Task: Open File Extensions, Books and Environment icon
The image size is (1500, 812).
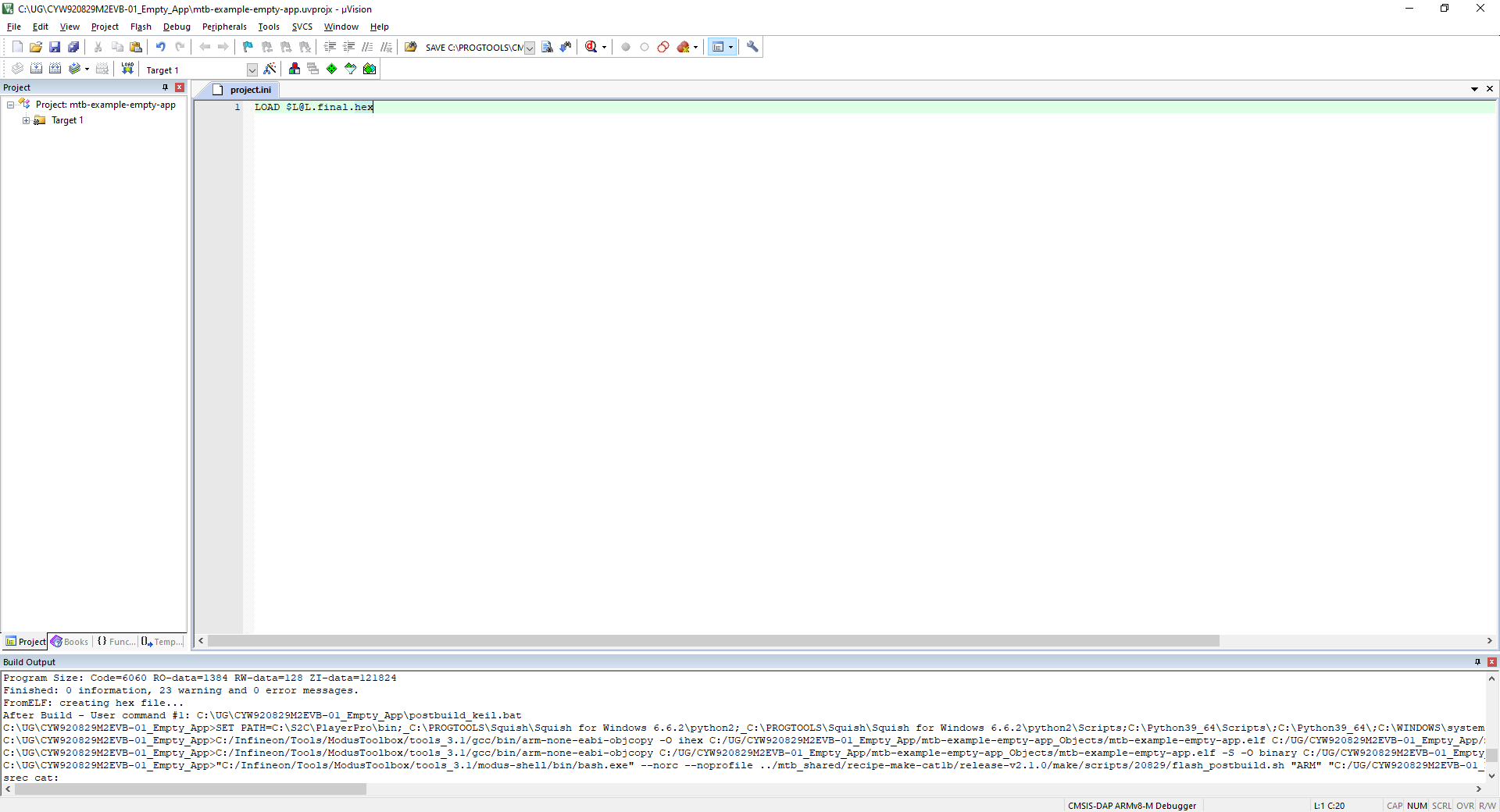Action: (295, 69)
